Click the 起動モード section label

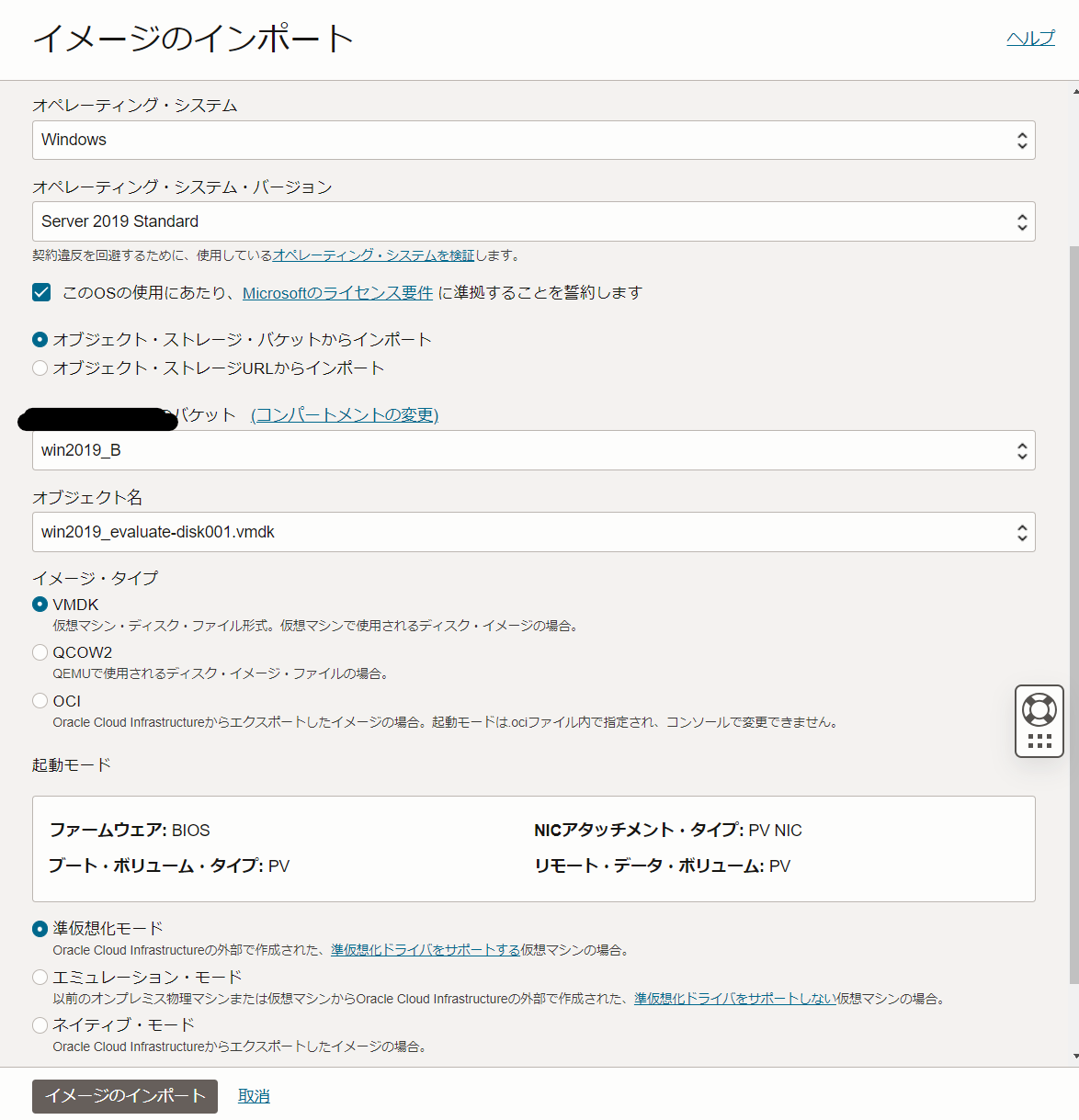tap(72, 764)
